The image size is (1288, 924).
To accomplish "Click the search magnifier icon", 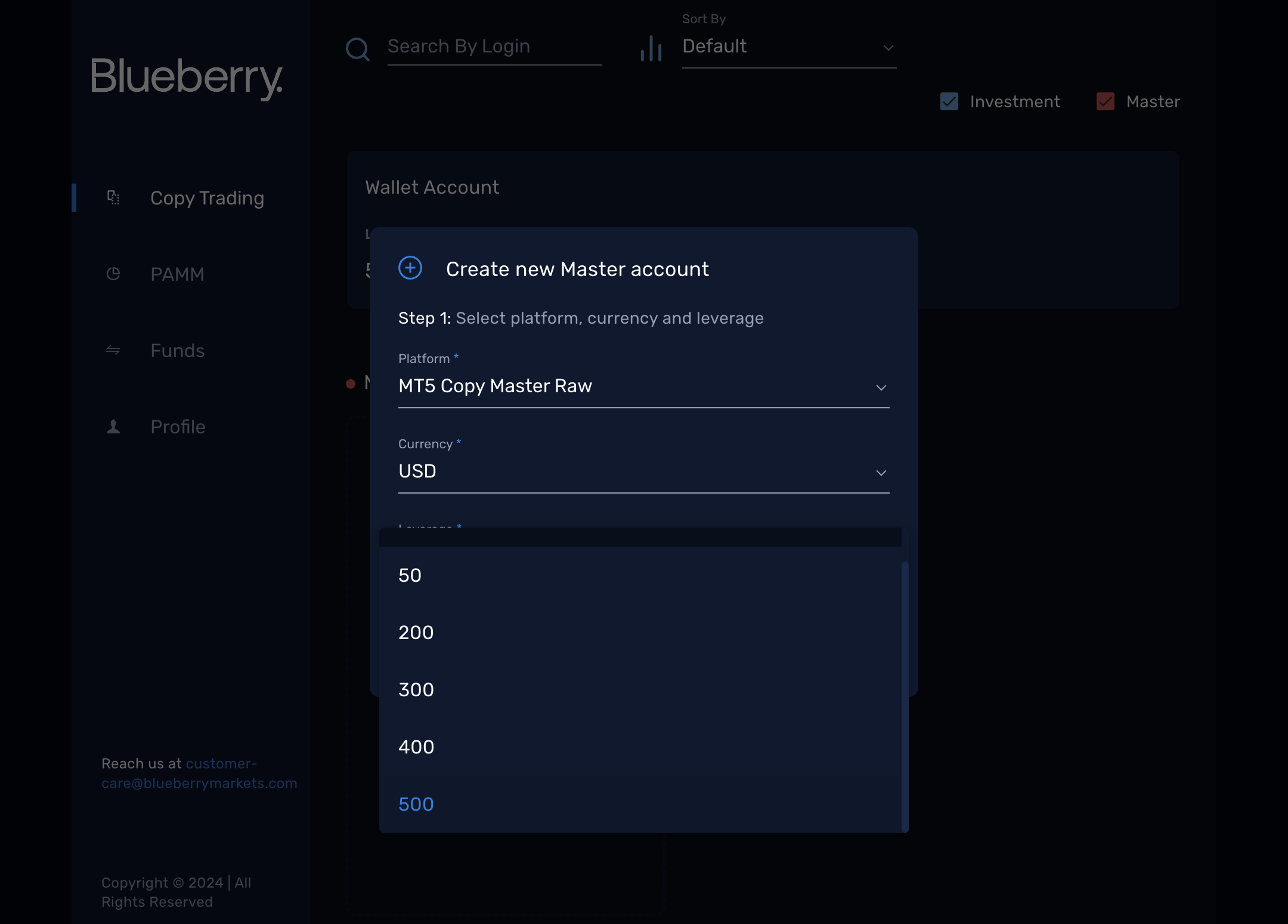I will tap(358, 49).
